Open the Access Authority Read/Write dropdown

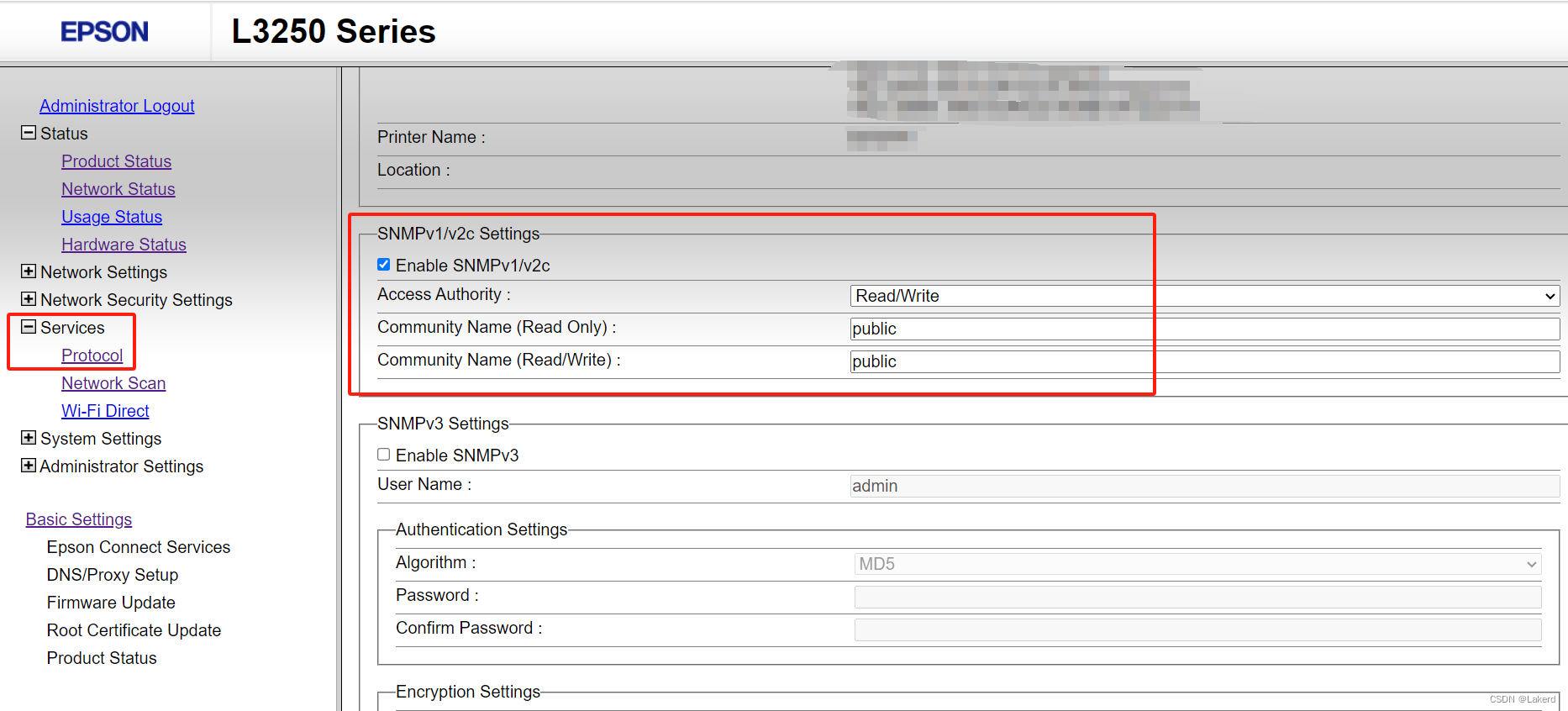pos(1205,296)
